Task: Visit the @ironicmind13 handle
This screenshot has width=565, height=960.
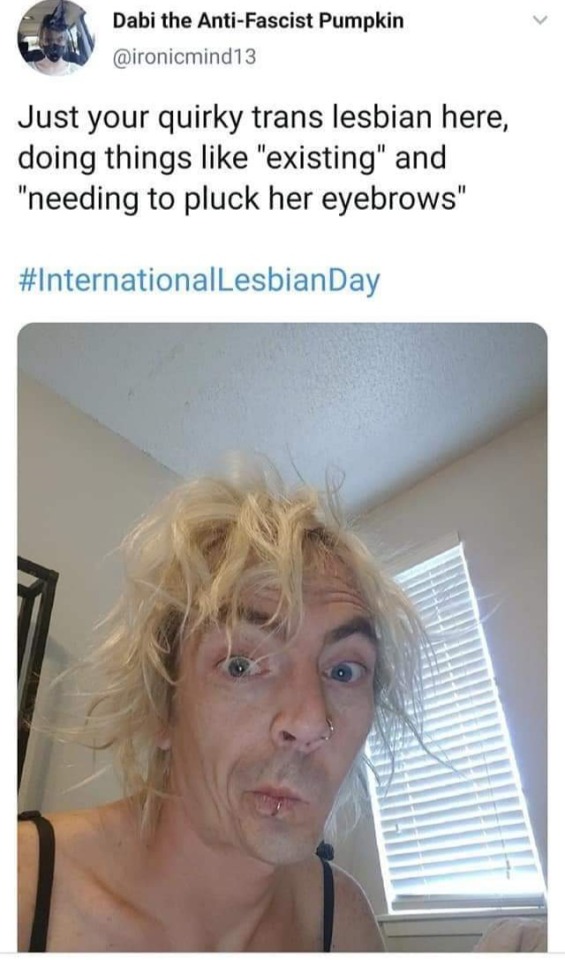Action: 185,57
